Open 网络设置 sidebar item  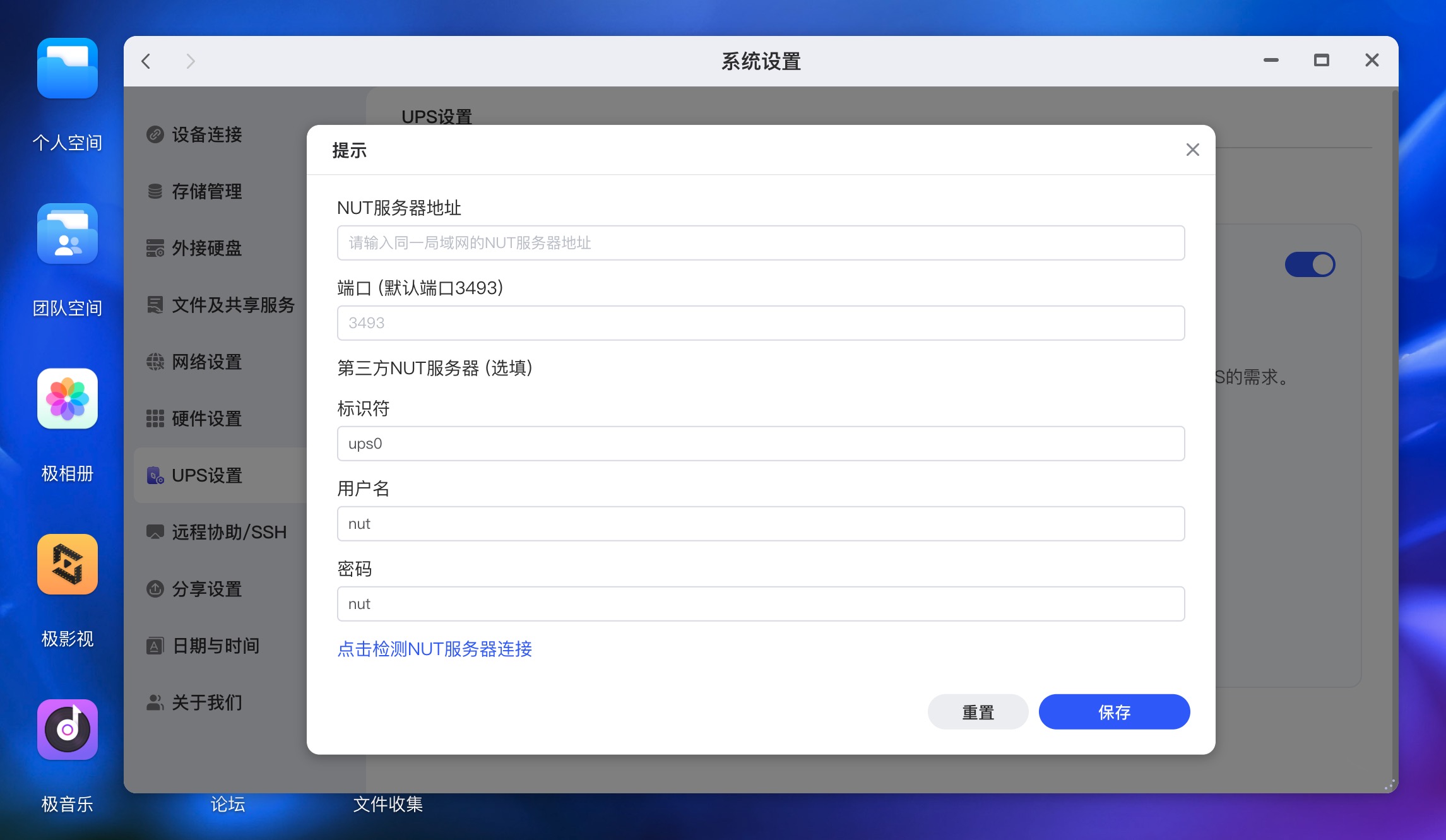pyautogui.click(x=206, y=362)
